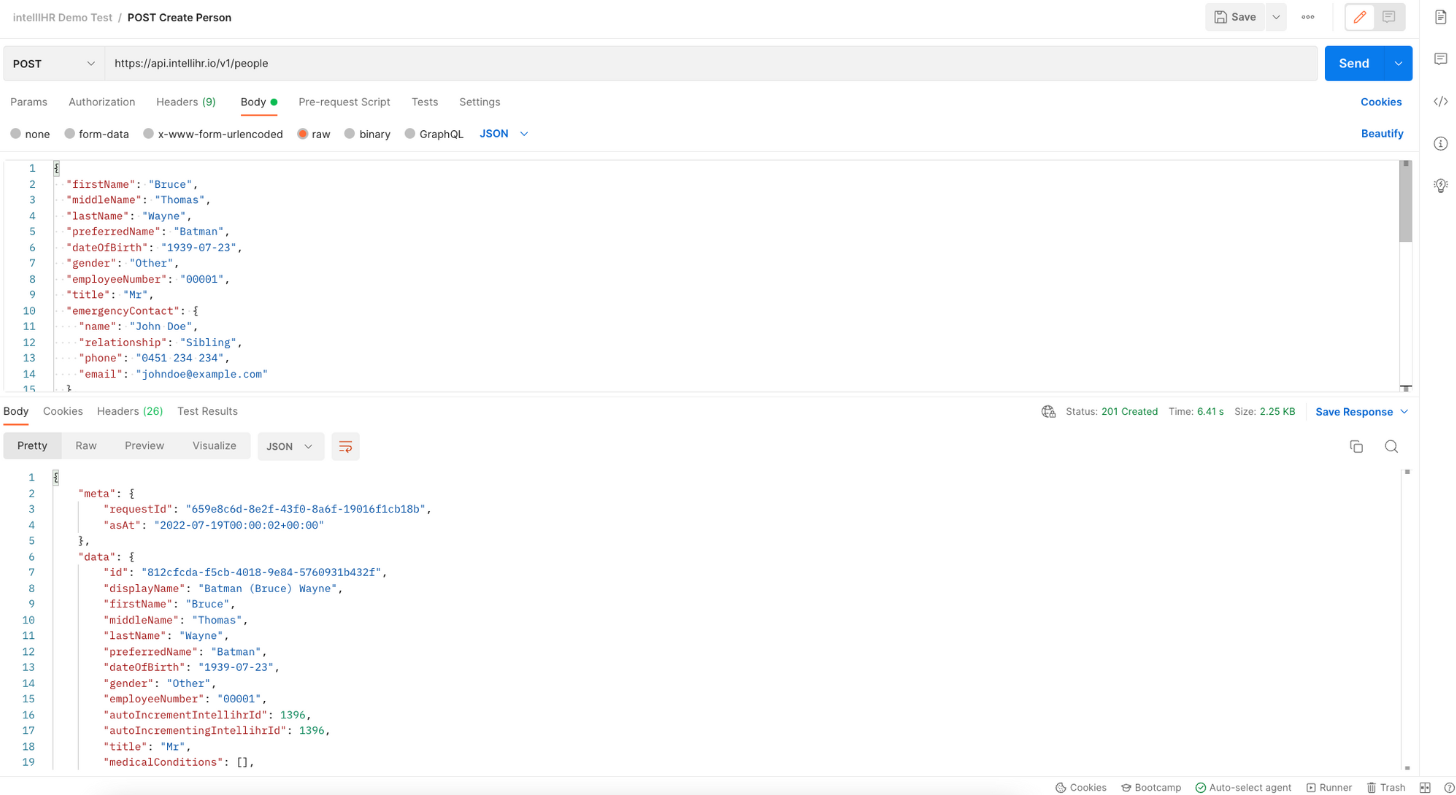Switch to comment mode beside the pencil icon
This screenshot has width=1456, height=795.
click(x=1389, y=17)
